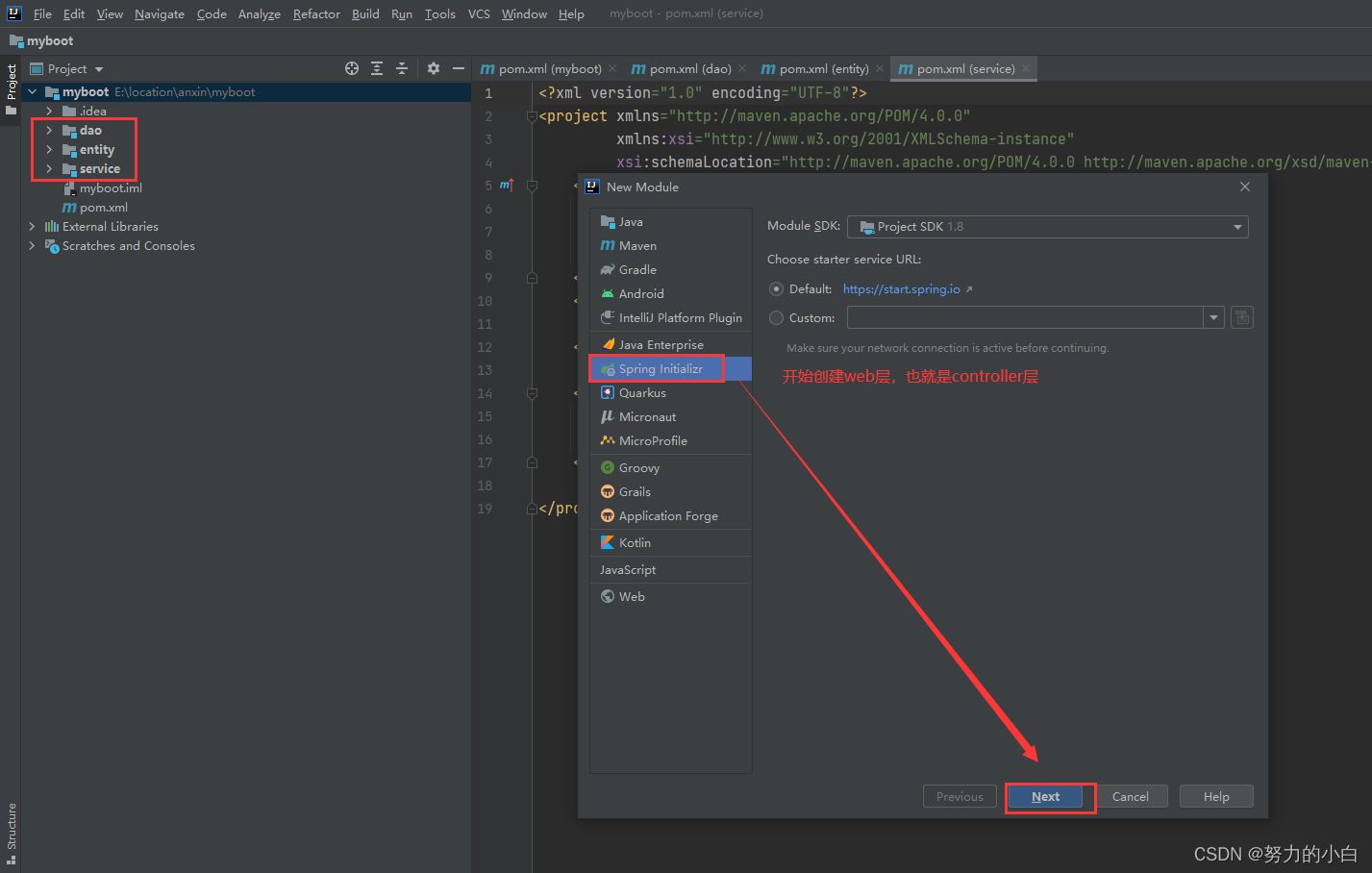Expand External Libraries node
Viewport: 1372px width, 873px height.
tap(32, 227)
